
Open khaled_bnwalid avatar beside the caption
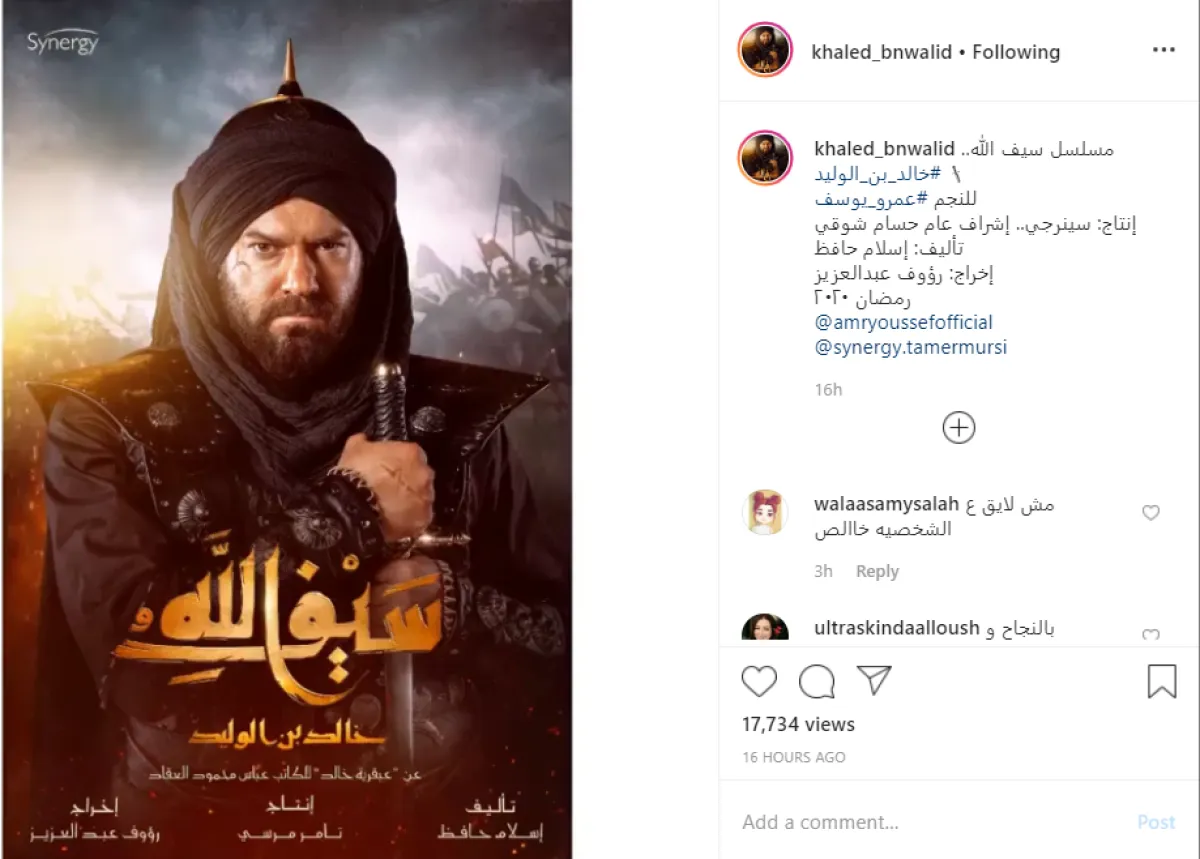pyautogui.click(x=765, y=158)
